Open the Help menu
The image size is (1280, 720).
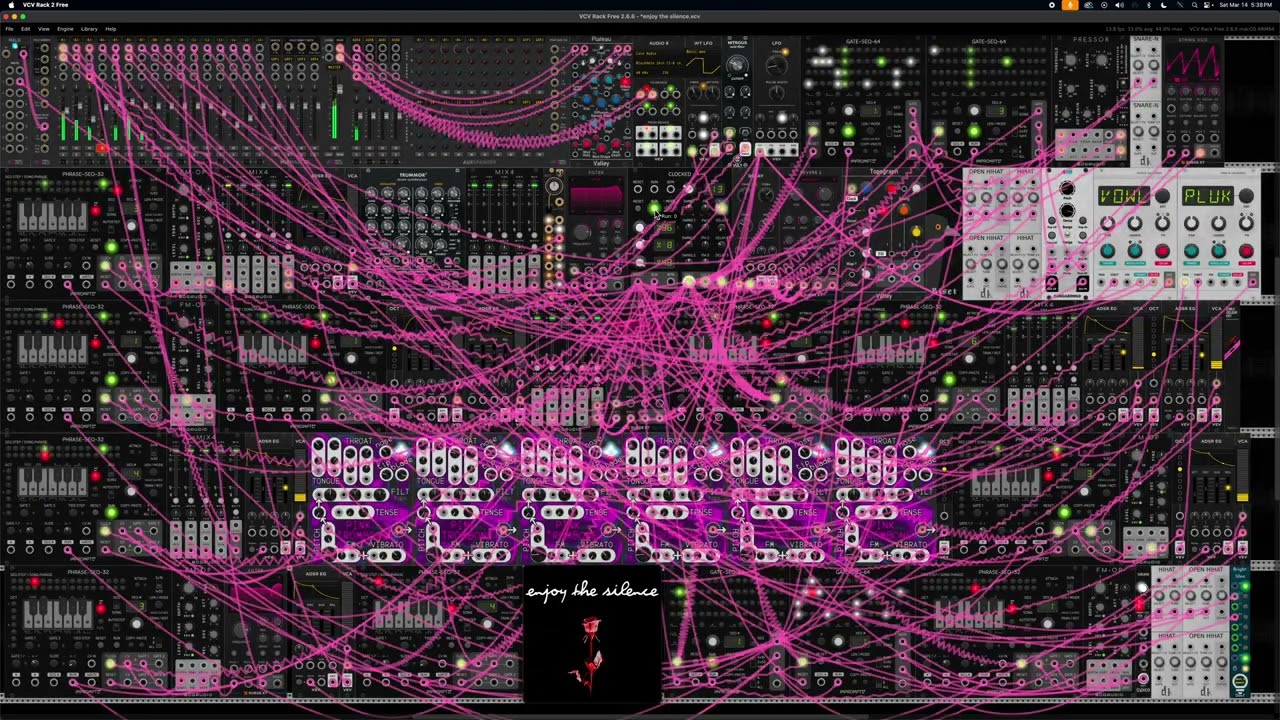[110, 29]
